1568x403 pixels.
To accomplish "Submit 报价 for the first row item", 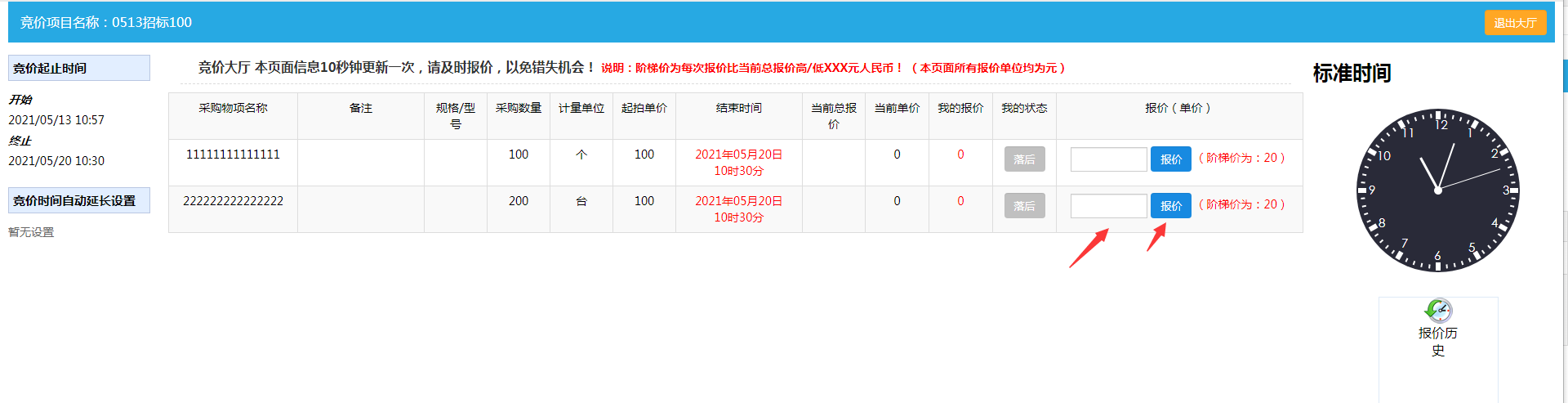I will click(1170, 159).
